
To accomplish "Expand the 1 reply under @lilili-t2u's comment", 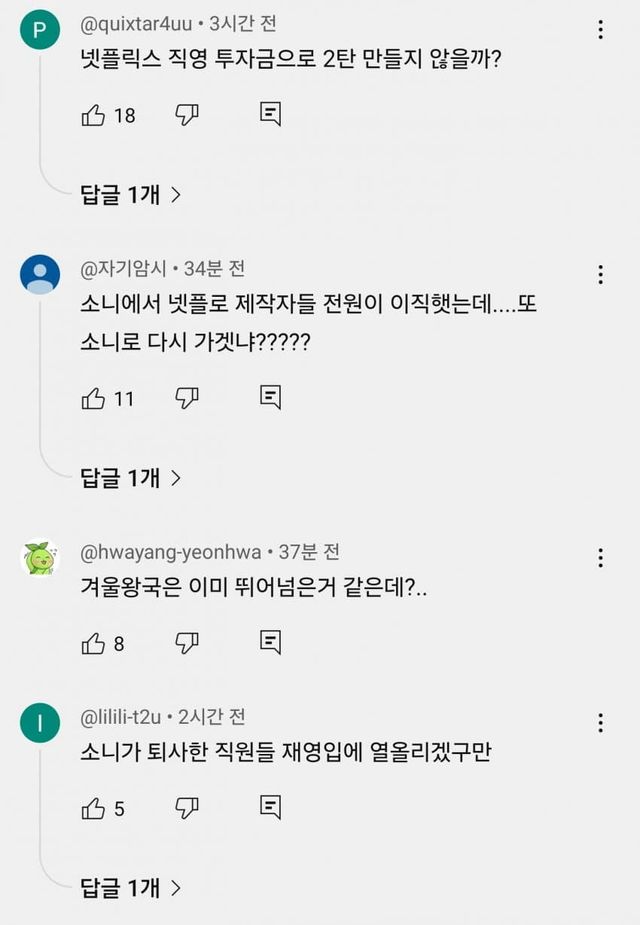I will pos(131,886).
